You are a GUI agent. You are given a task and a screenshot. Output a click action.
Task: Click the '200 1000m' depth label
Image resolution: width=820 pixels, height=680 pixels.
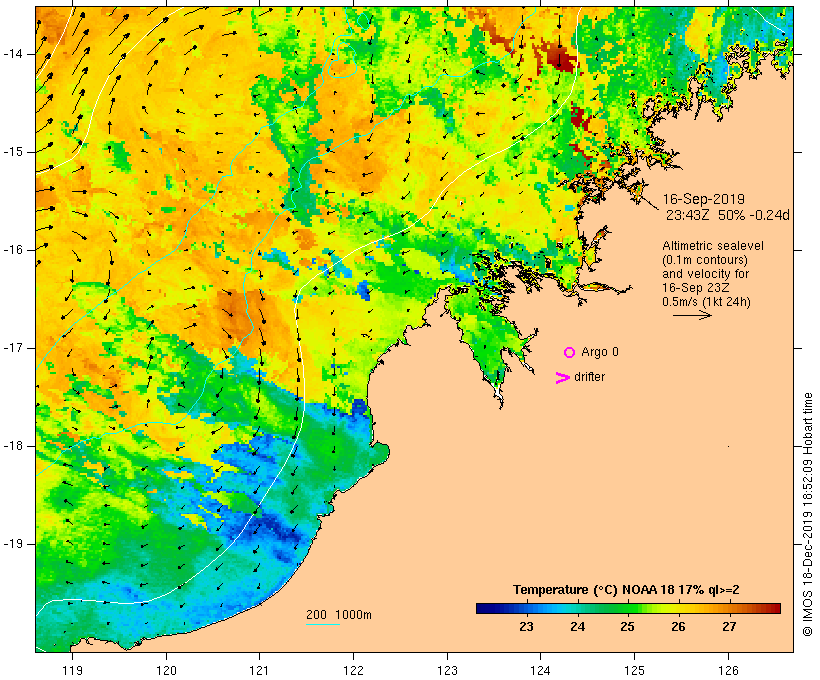click(x=339, y=615)
